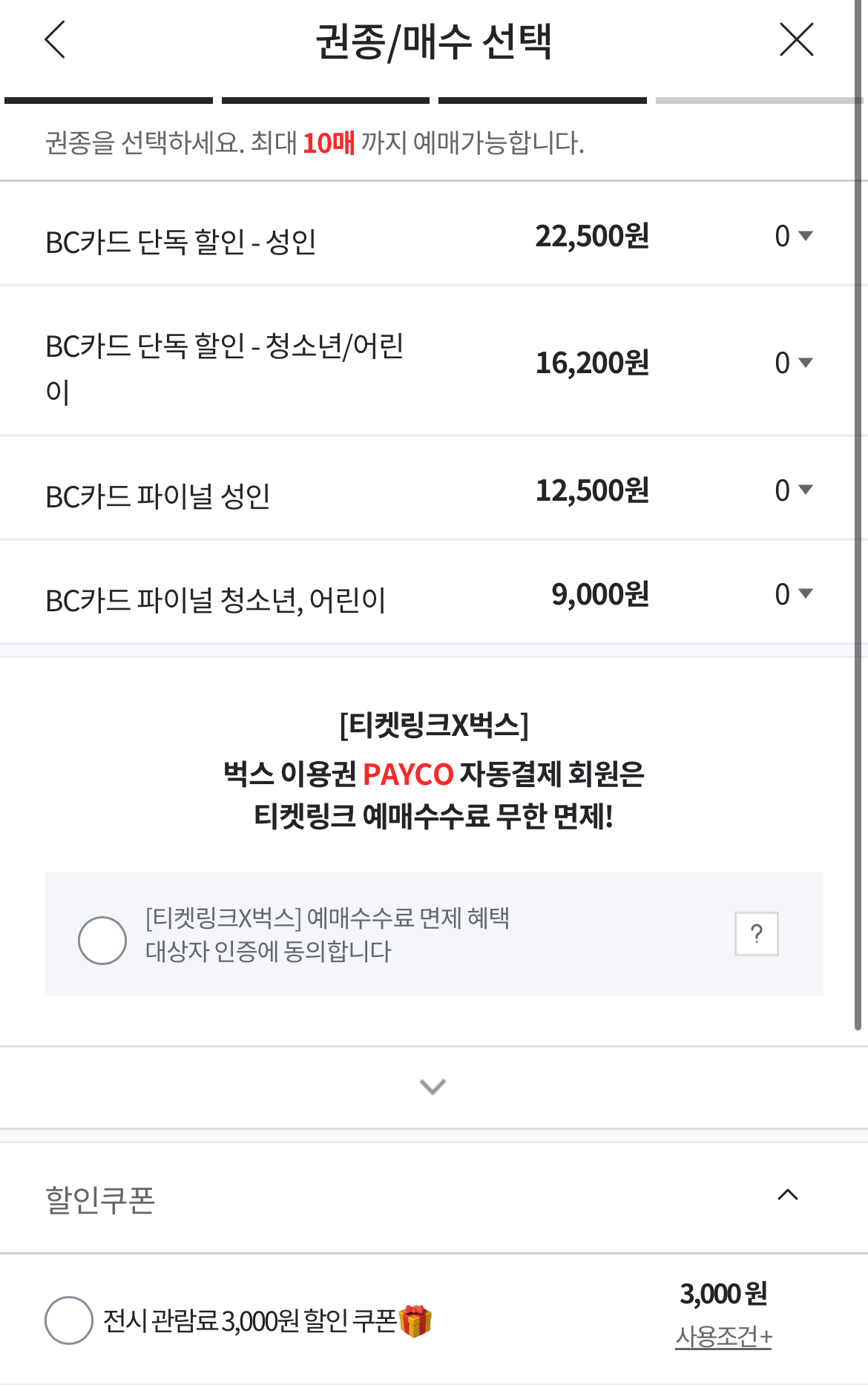Click the fourth gray progress step bar

click(757, 100)
